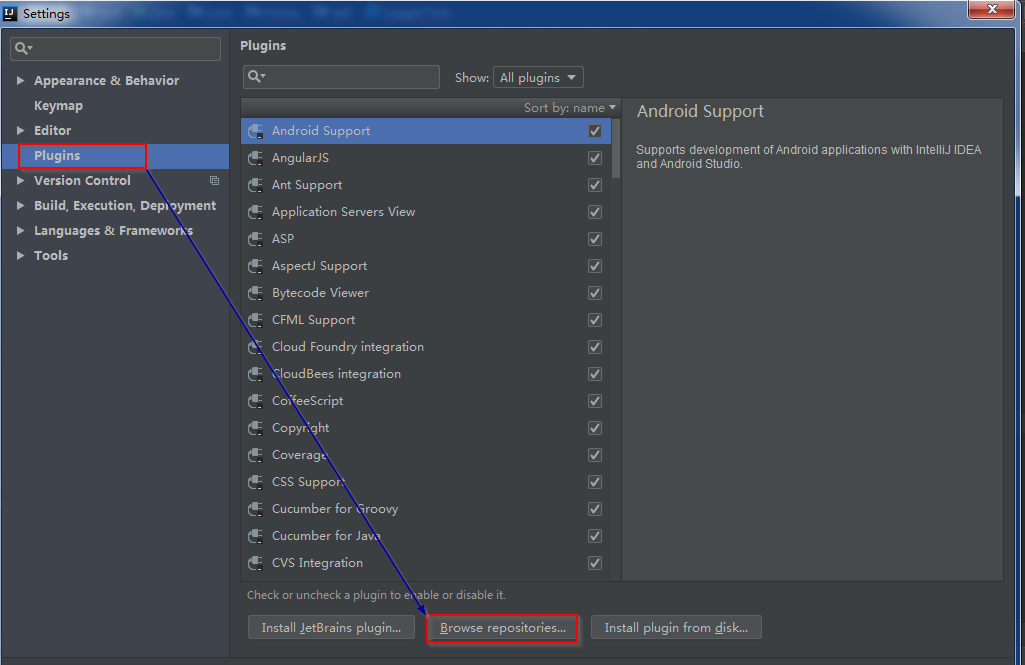Click the Copyright plugin icon
This screenshot has height=665, width=1025.
(x=256, y=428)
